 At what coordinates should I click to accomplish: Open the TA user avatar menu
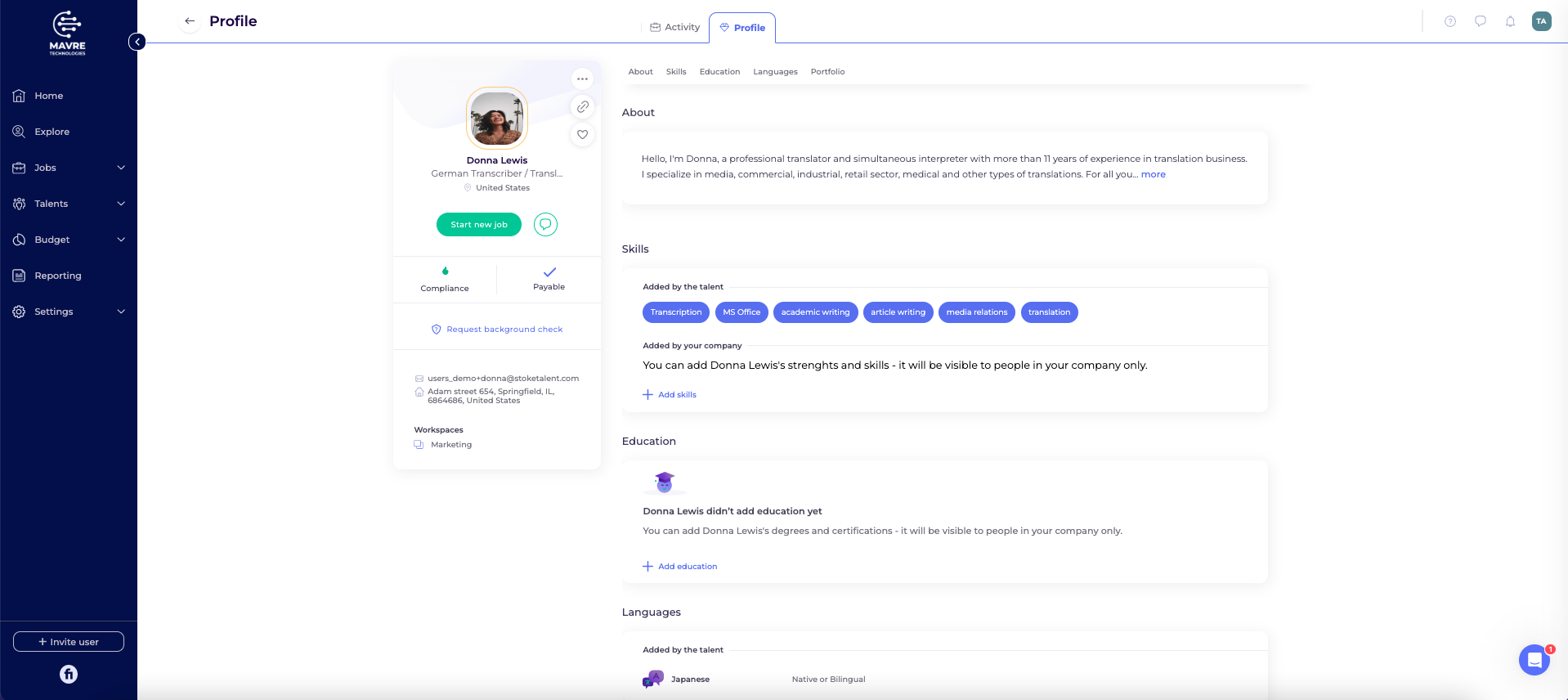1541,21
